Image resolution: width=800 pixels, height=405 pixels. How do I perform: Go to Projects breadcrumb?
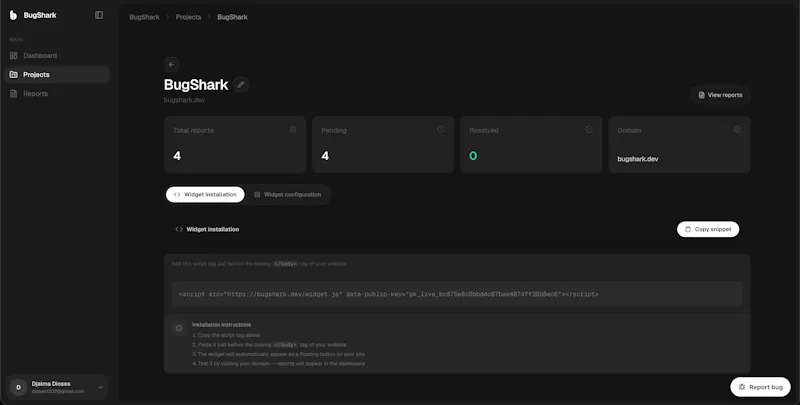[188, 17]
